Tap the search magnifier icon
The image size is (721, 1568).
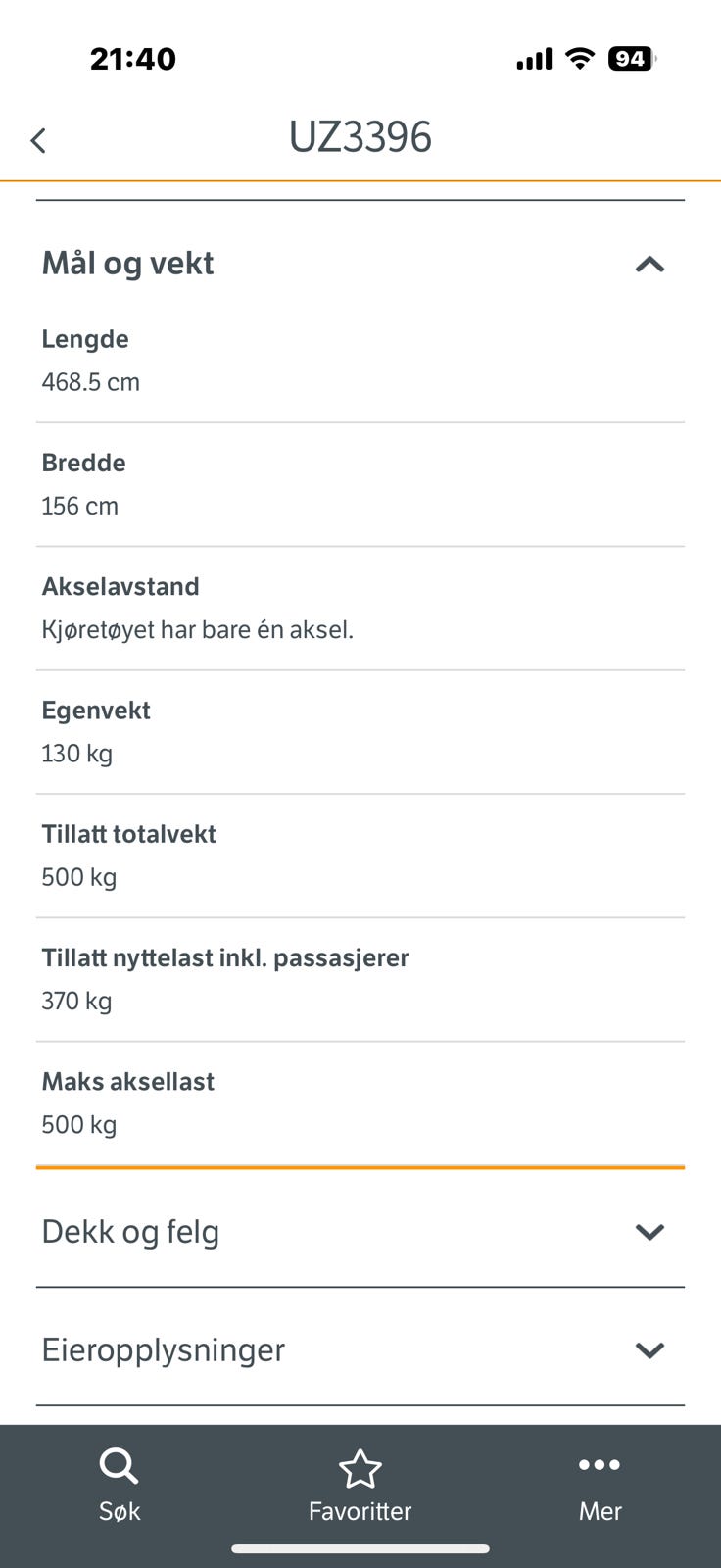coord(119,1466)
